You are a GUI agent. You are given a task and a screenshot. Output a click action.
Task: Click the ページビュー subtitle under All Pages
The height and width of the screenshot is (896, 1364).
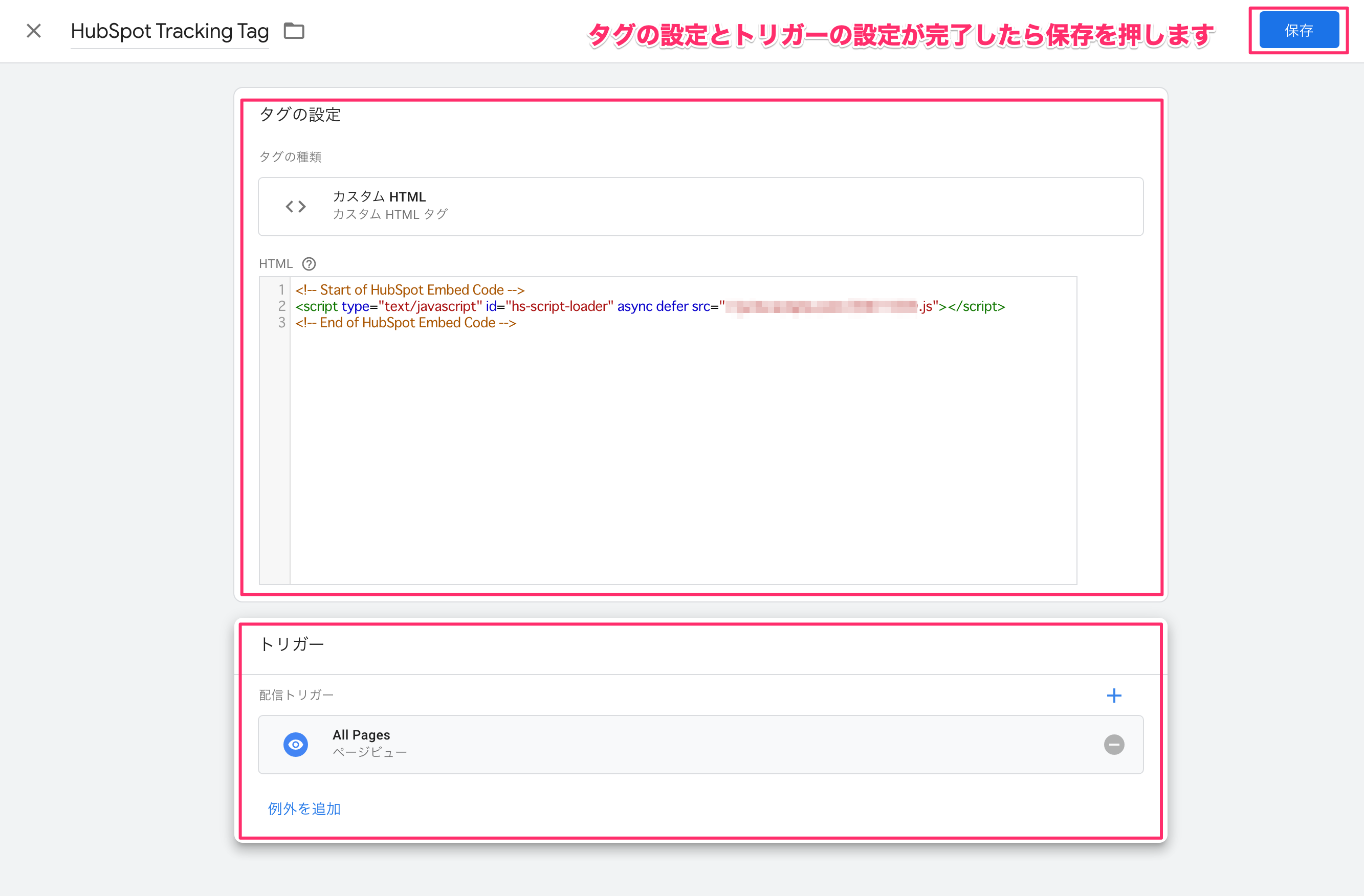(370, 753)
